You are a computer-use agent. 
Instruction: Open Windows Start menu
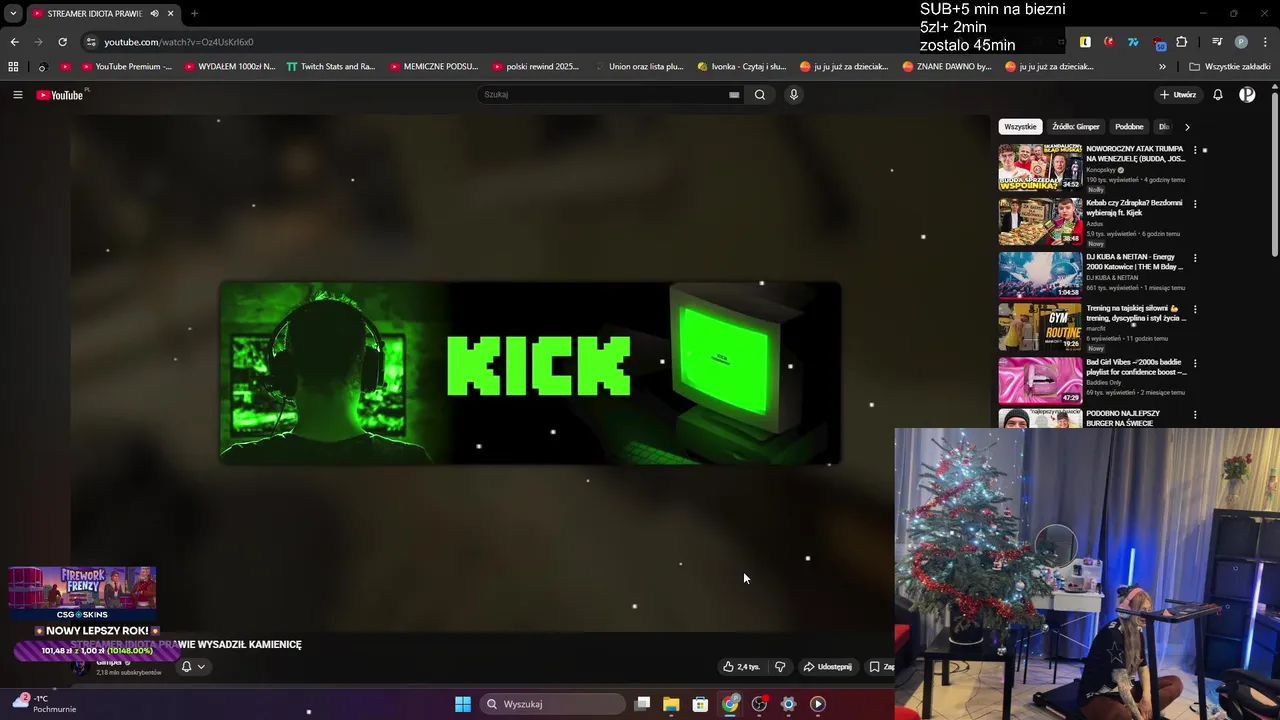coord(463,704)
